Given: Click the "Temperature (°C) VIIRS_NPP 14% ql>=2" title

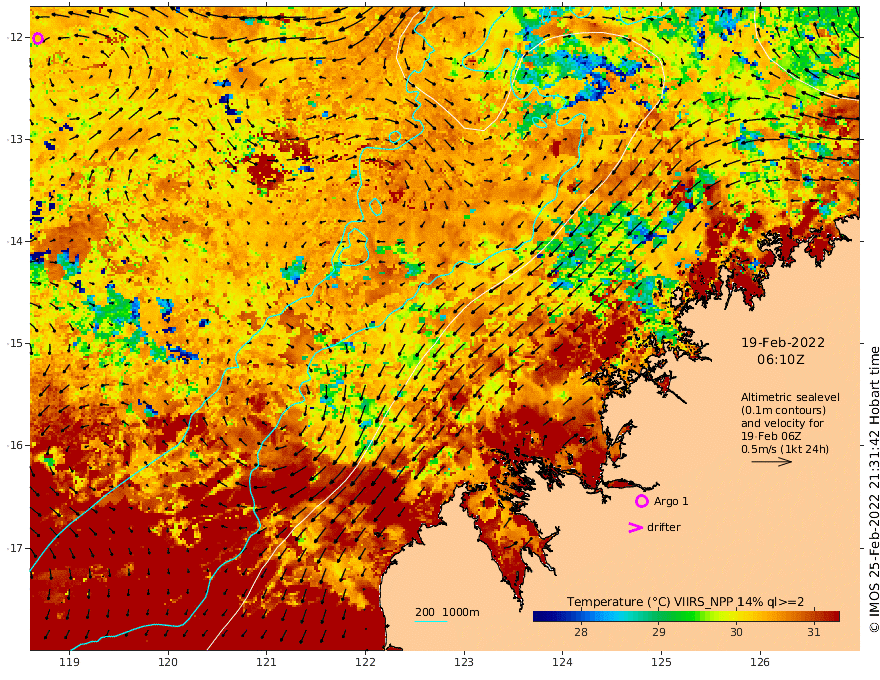Looking at the screenshot, I should (x=685, y=601).
